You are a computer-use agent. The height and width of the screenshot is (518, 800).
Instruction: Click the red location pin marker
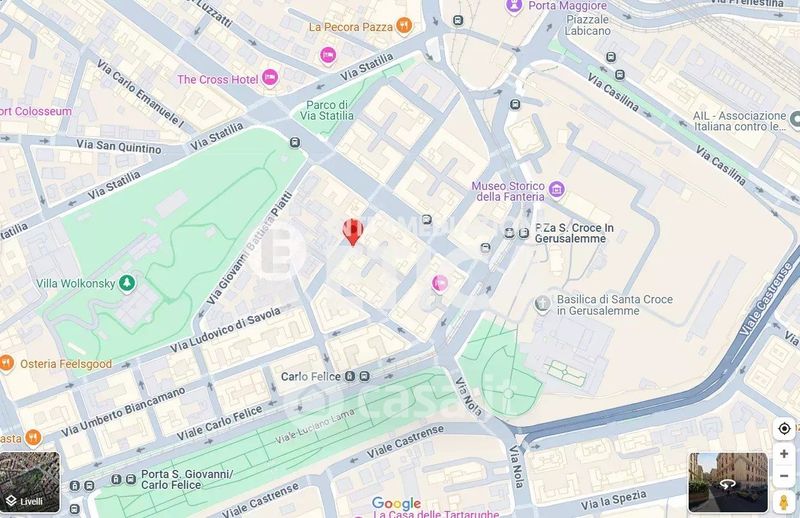click(352, 232)
